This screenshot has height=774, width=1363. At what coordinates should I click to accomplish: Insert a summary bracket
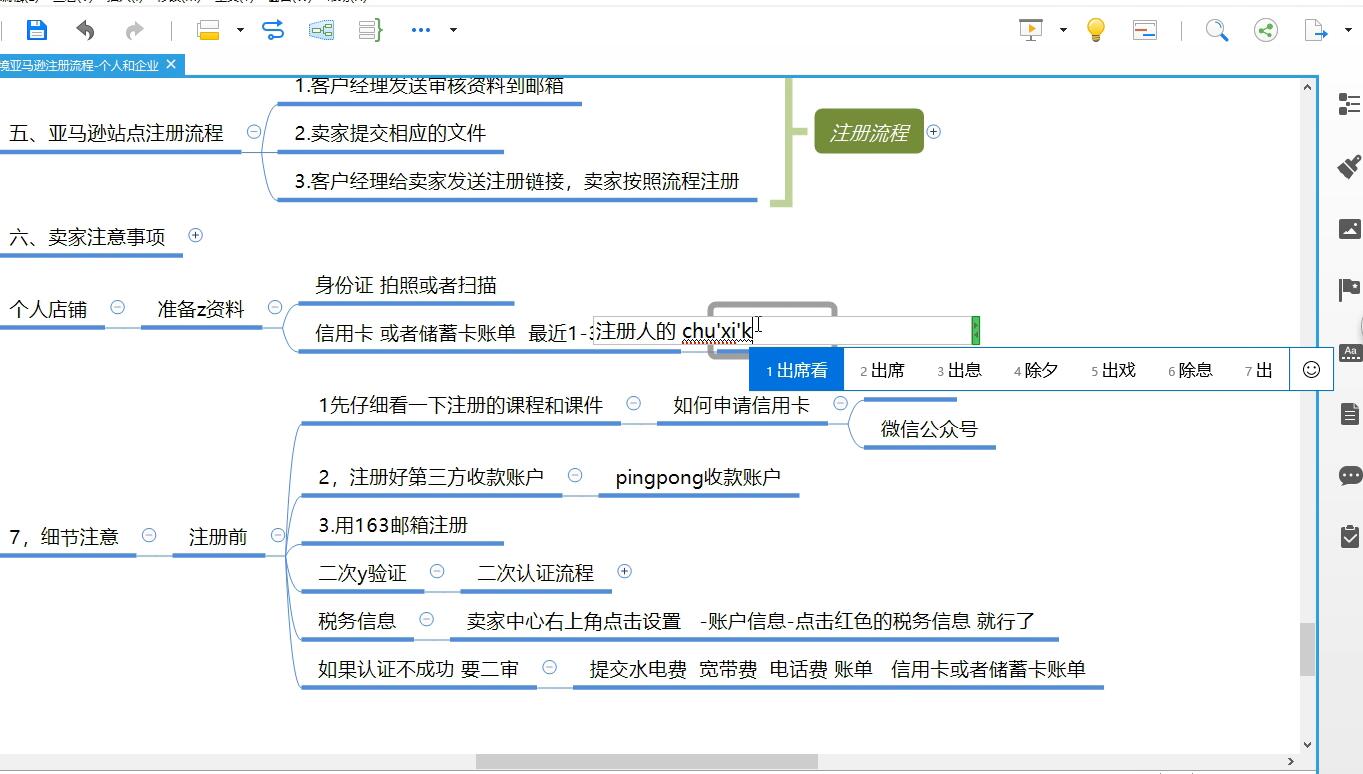coord(370,30)
